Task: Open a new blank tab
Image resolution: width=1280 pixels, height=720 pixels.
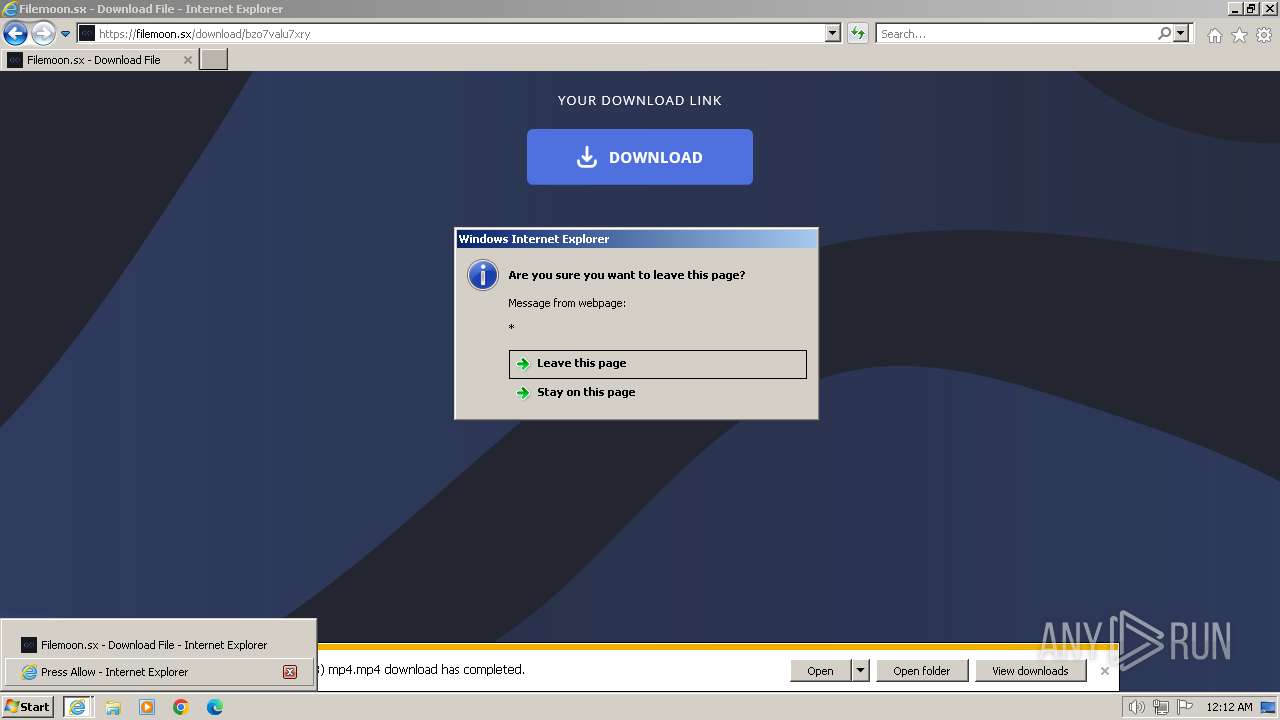Action: (x=214, y=60)
